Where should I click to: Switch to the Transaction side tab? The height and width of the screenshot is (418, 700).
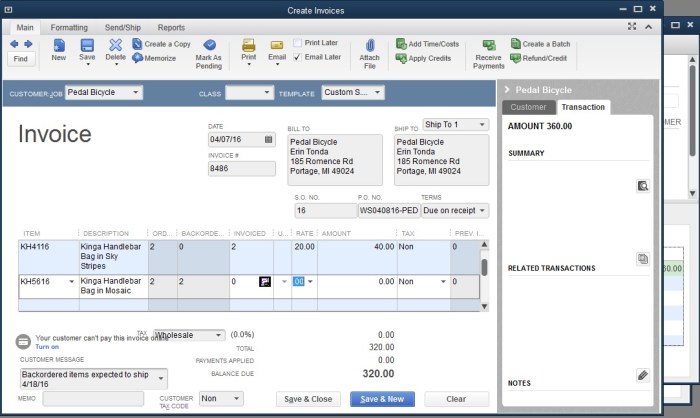pyautogui.click(x=583, y=107)
